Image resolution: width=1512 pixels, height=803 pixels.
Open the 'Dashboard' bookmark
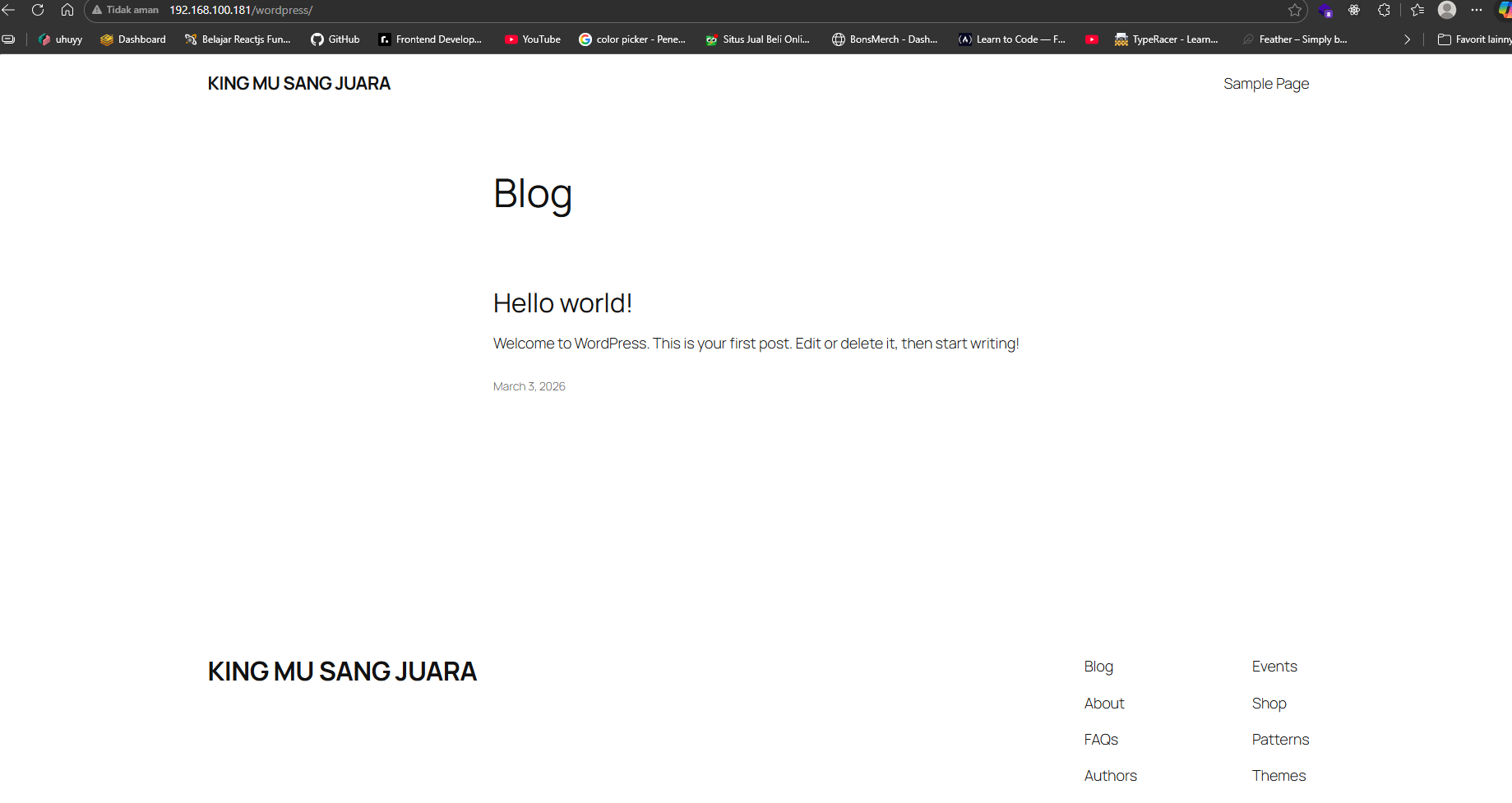133,39
